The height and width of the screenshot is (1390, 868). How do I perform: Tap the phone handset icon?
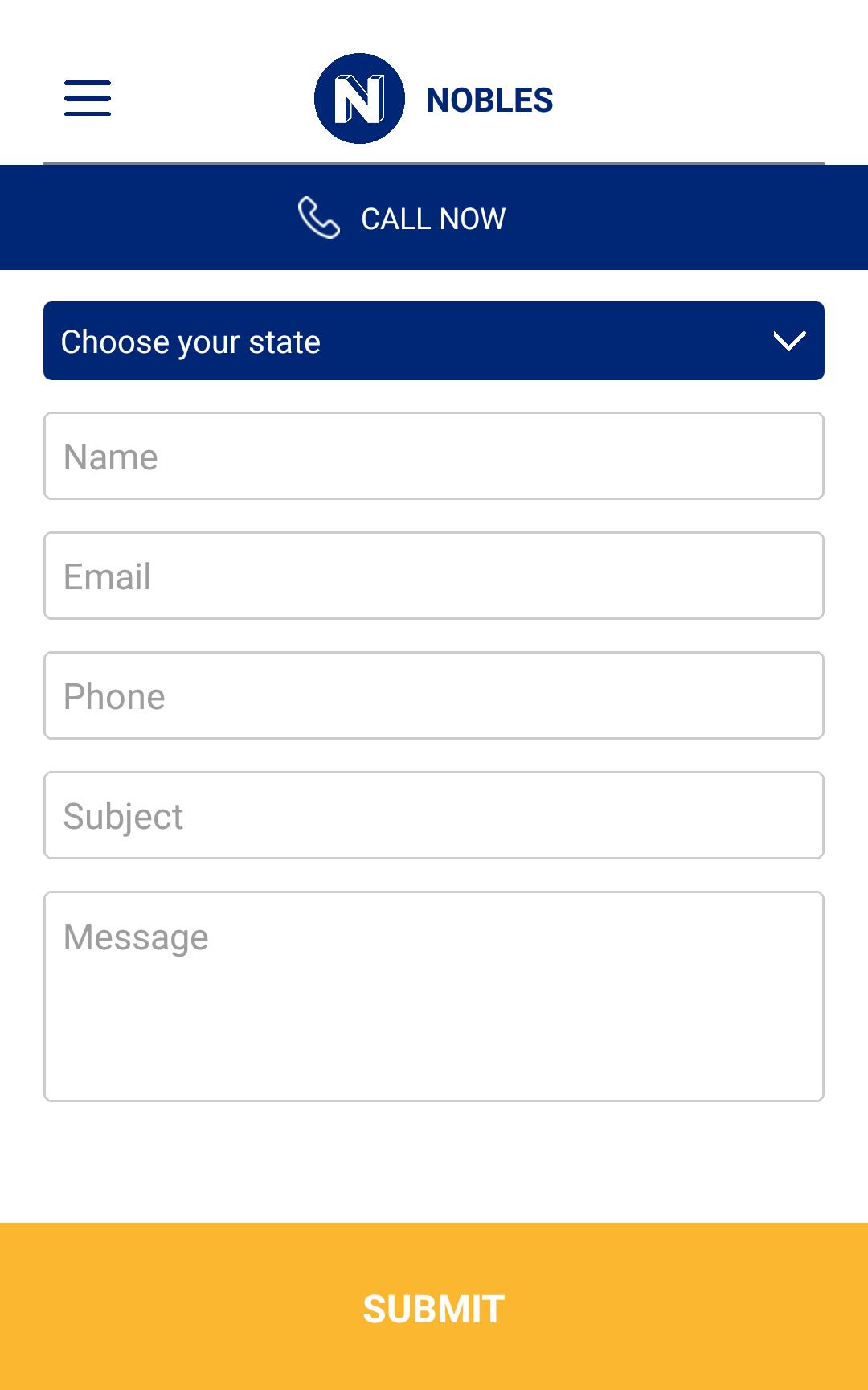pos(319,218)
